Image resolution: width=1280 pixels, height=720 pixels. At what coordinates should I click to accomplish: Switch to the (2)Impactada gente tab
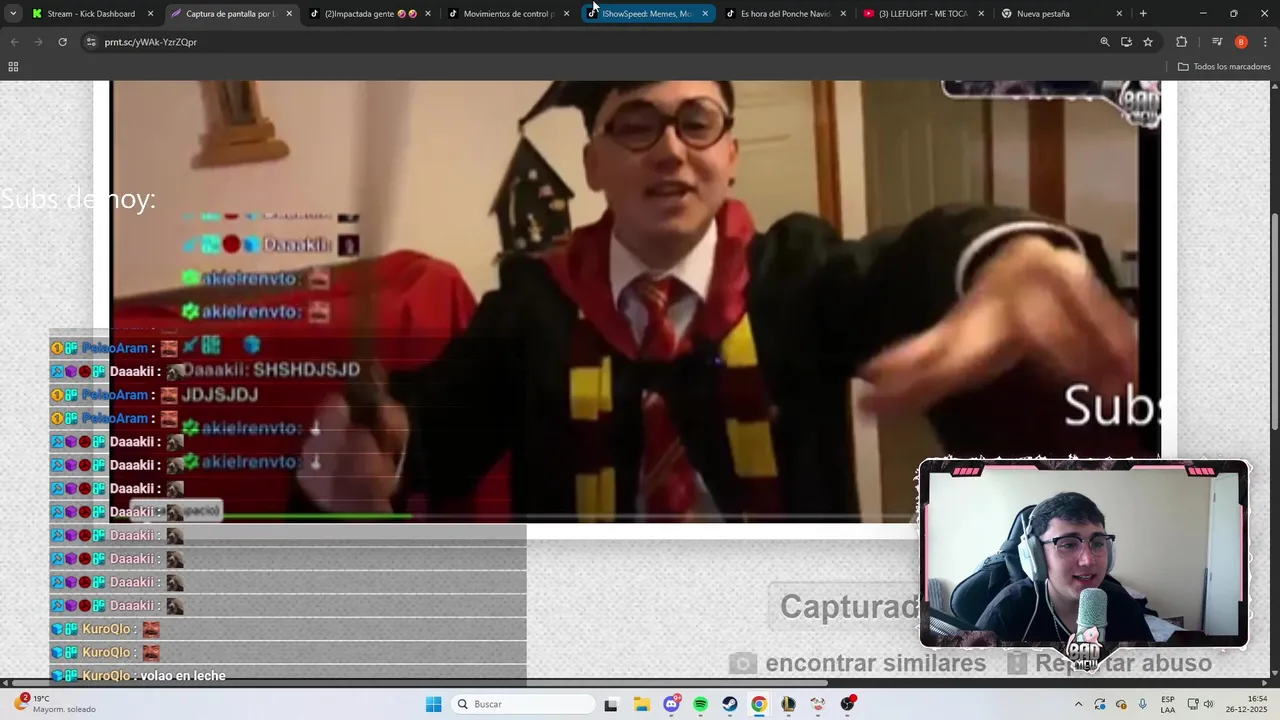370,14
